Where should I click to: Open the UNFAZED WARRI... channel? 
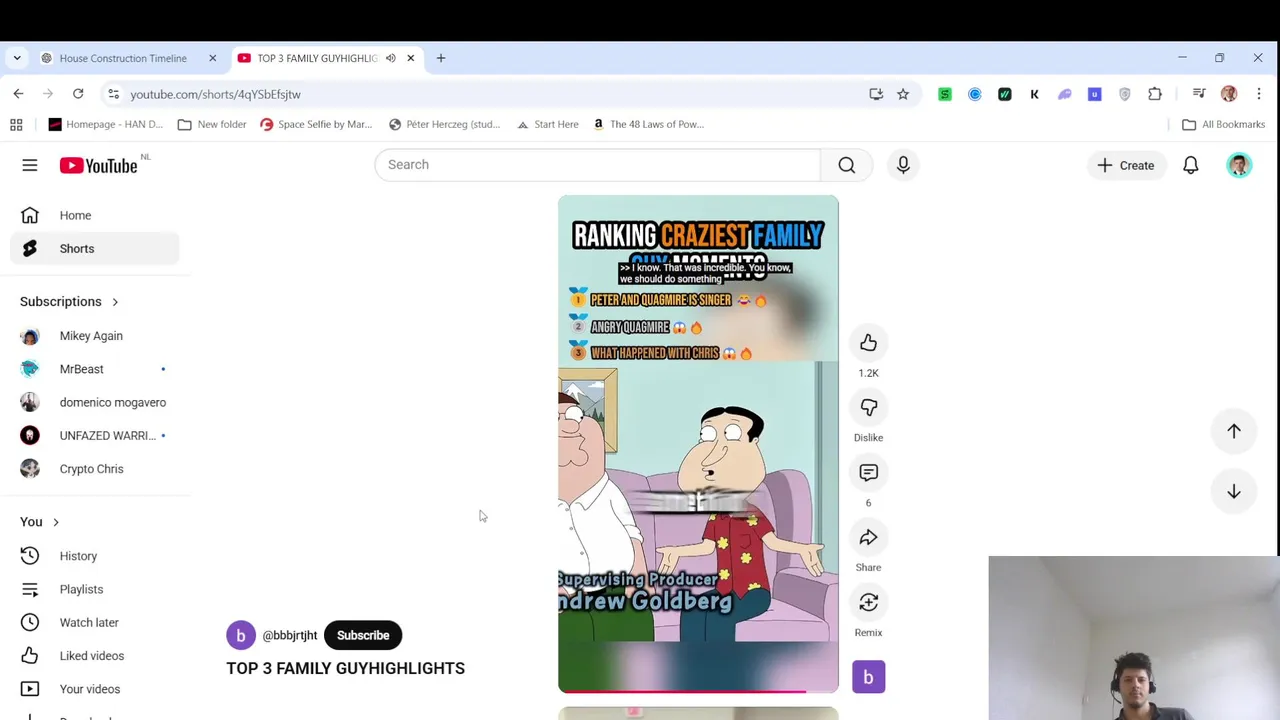[94, 436]
